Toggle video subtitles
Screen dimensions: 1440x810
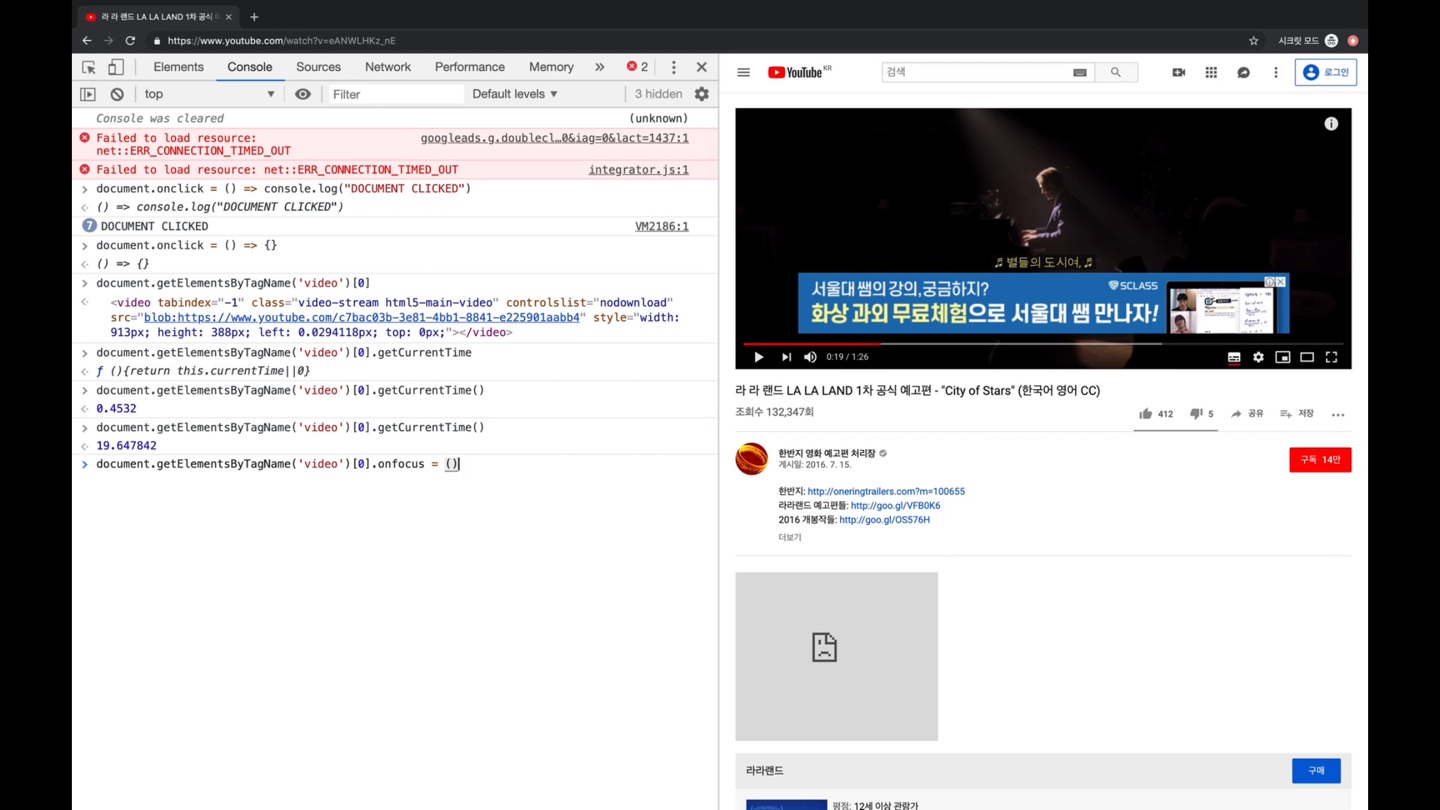tap(1234, 357)
